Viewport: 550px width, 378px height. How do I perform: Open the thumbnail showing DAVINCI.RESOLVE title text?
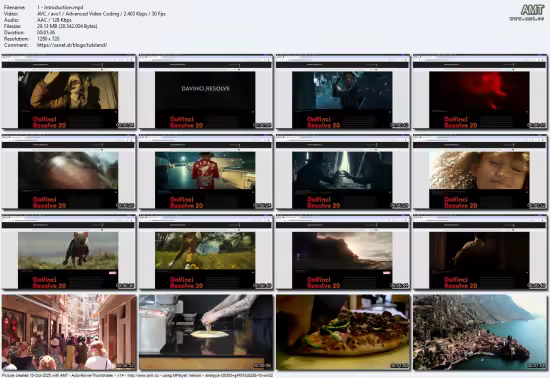(206, 92)
